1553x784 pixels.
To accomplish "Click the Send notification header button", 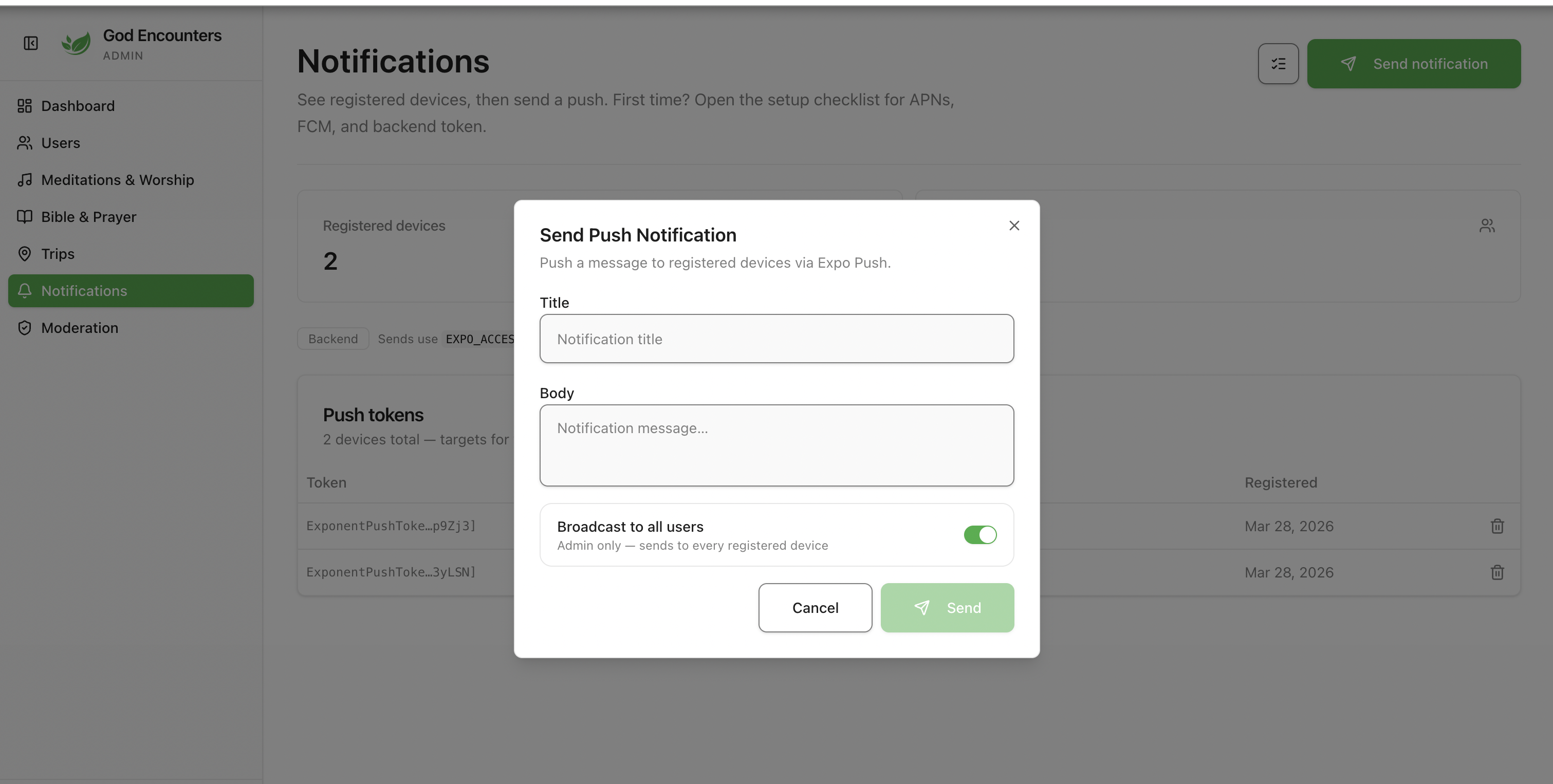I will click(1413, 64).
